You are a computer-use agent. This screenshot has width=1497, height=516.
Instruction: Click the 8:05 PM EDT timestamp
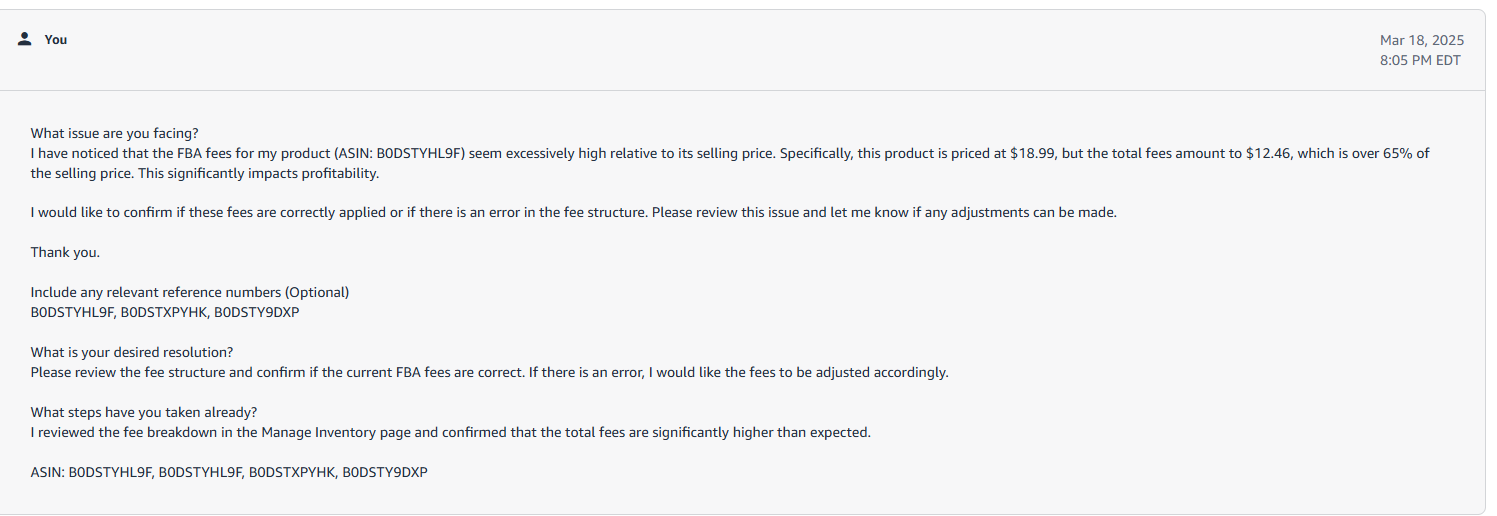click(1420, 60)
